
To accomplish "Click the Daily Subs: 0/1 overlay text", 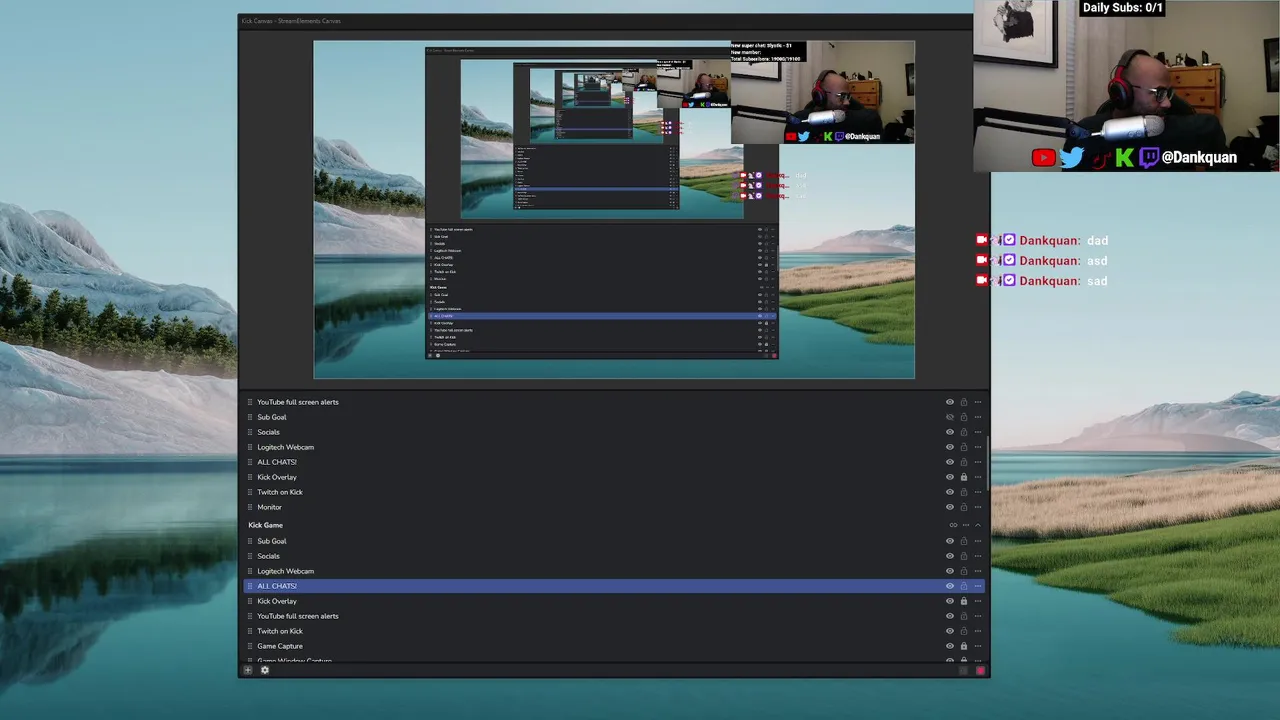I will coord(1122,8).
